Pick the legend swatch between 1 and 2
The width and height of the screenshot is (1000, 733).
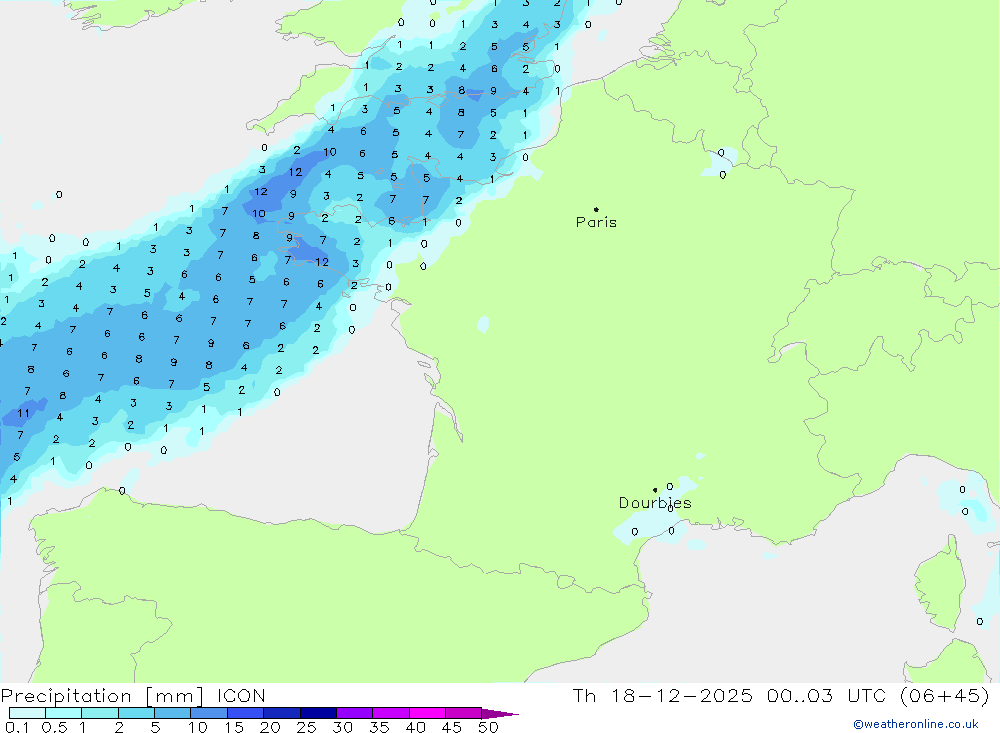point(100,713)
